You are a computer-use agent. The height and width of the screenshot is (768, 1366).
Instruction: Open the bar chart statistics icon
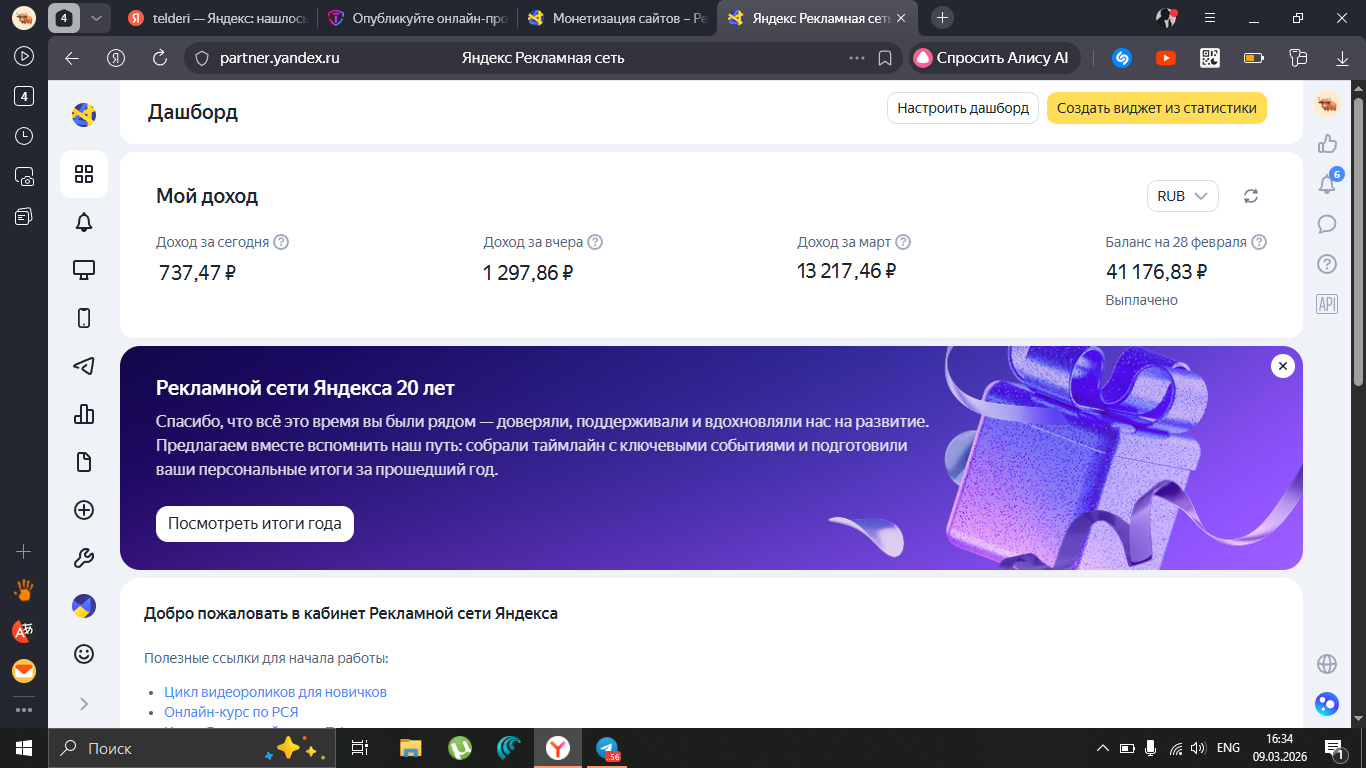pos(84,414)
